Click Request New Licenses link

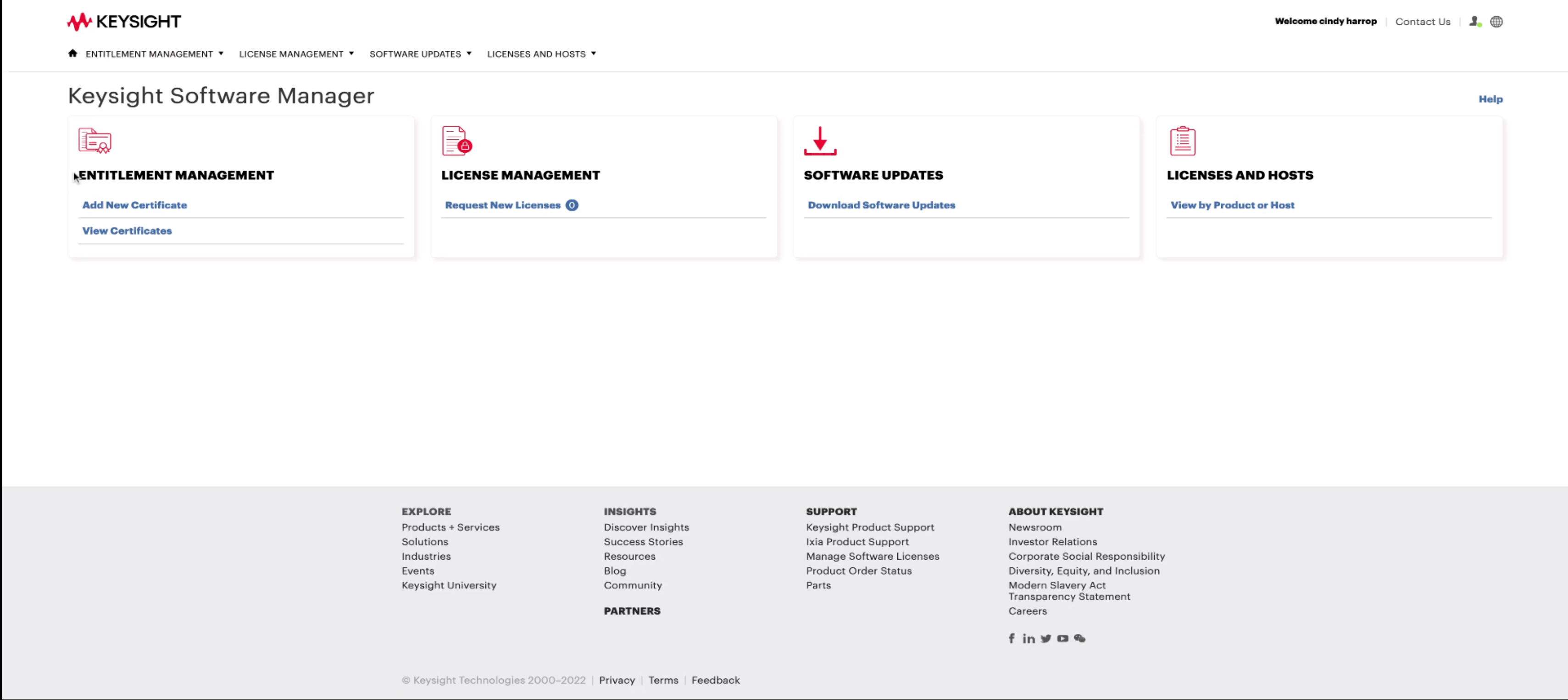click(503, 205)
